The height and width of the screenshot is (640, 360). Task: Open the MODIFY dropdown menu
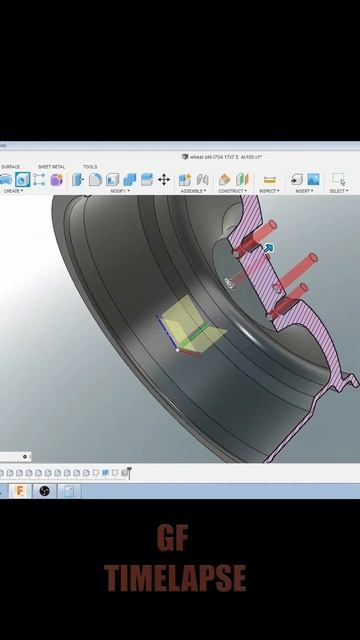[120, 191]
